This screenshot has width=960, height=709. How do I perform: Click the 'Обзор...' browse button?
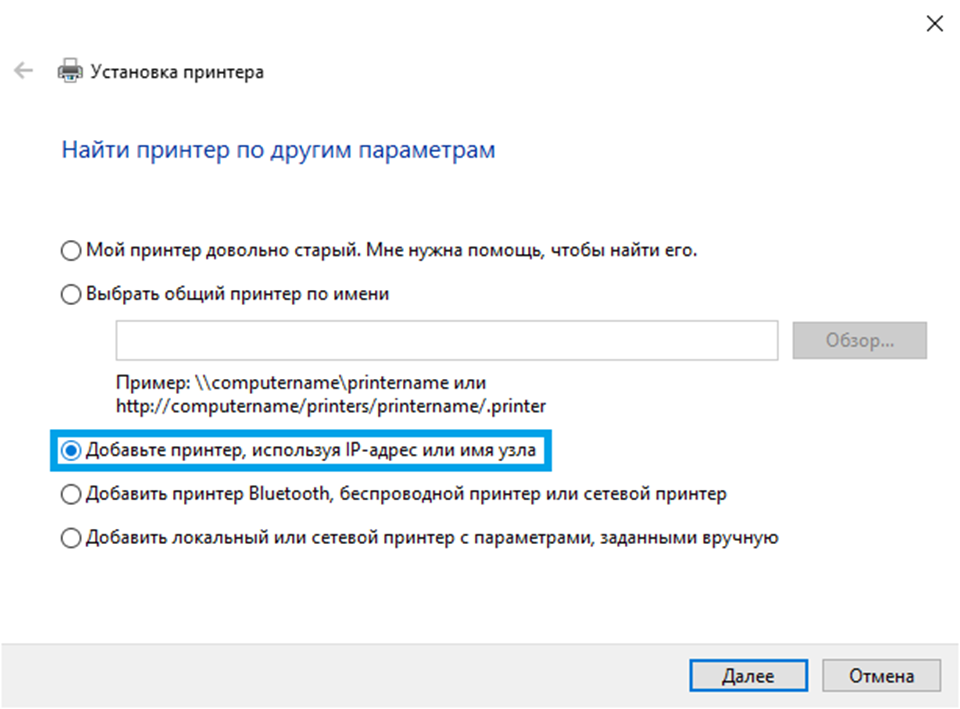point(859,341)
